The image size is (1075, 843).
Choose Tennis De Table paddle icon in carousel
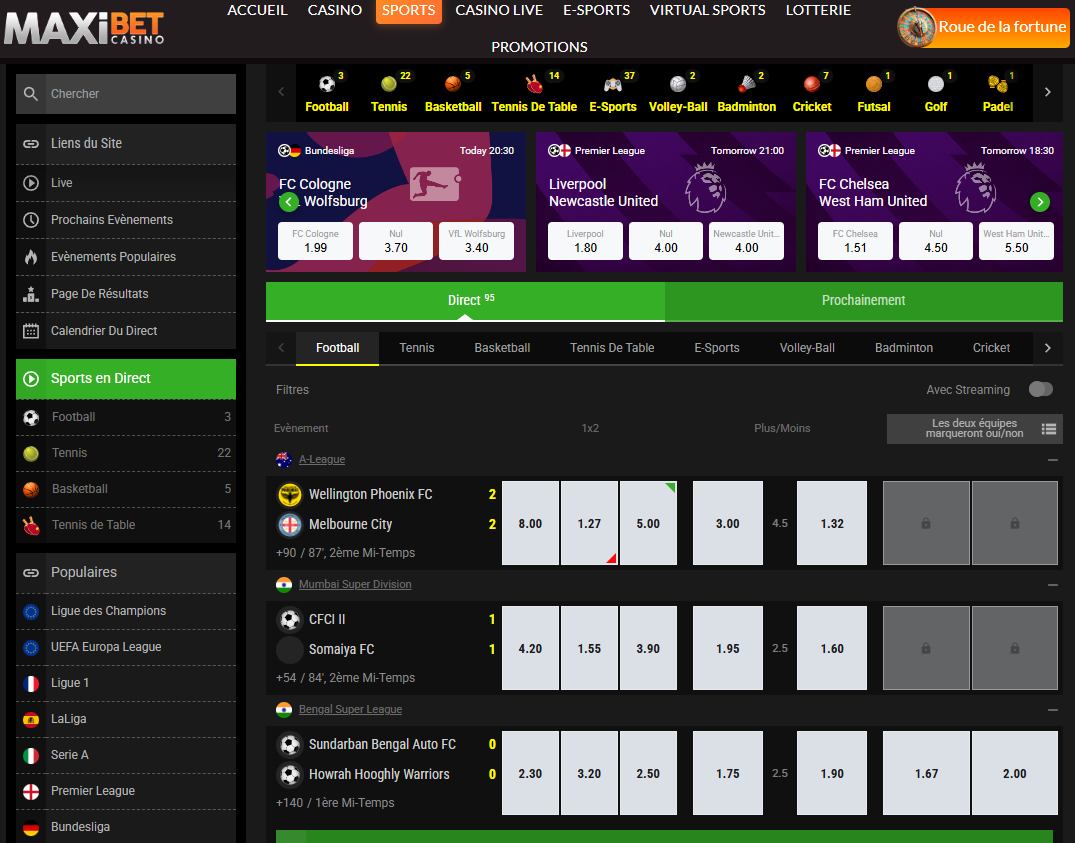[534, 84]
